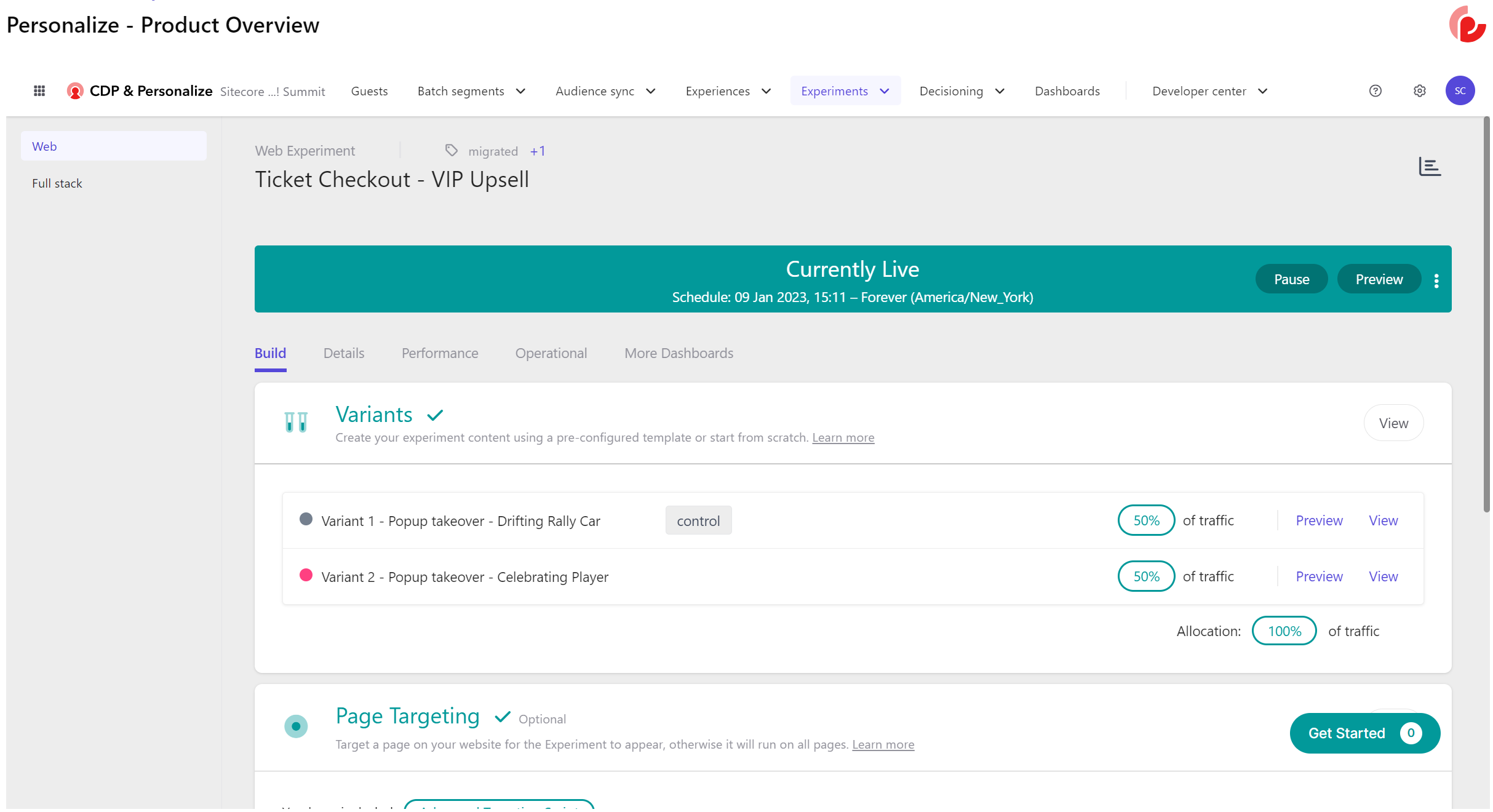
Task: Click the help question mark icon
Action: coord(1375,91)
